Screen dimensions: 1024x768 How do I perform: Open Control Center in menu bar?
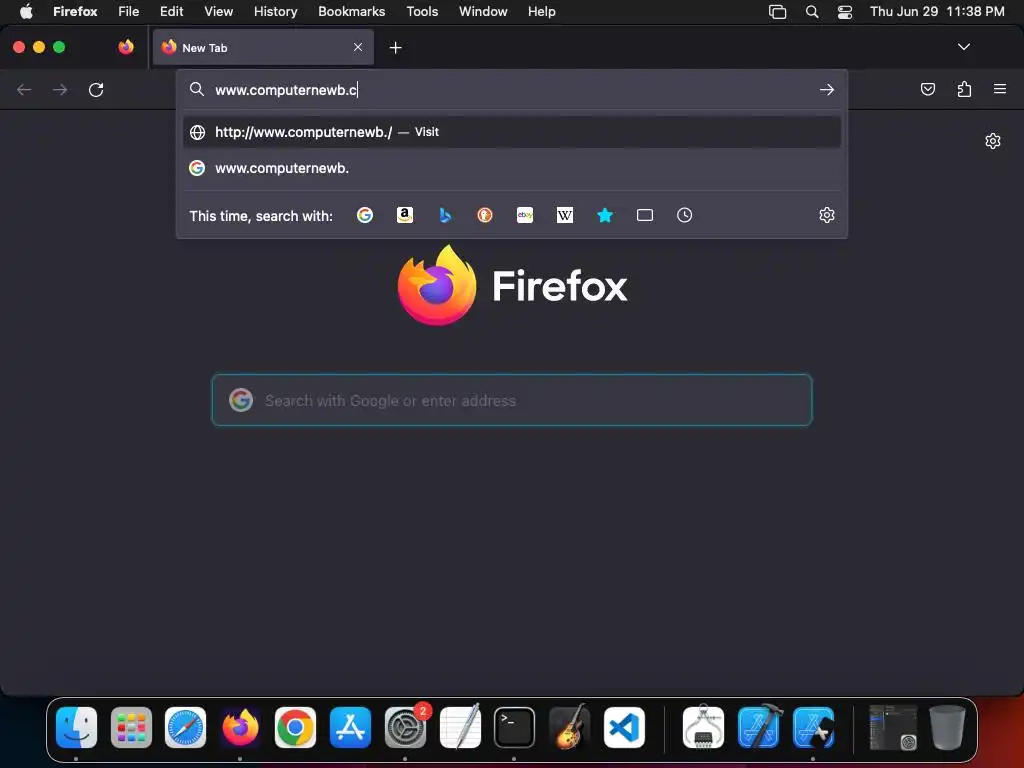(844, 12)
